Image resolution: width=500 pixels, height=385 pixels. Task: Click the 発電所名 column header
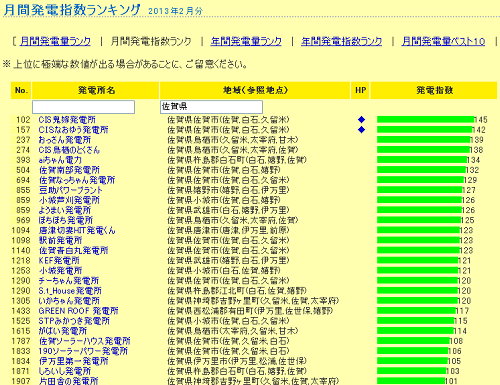(95, 90)
